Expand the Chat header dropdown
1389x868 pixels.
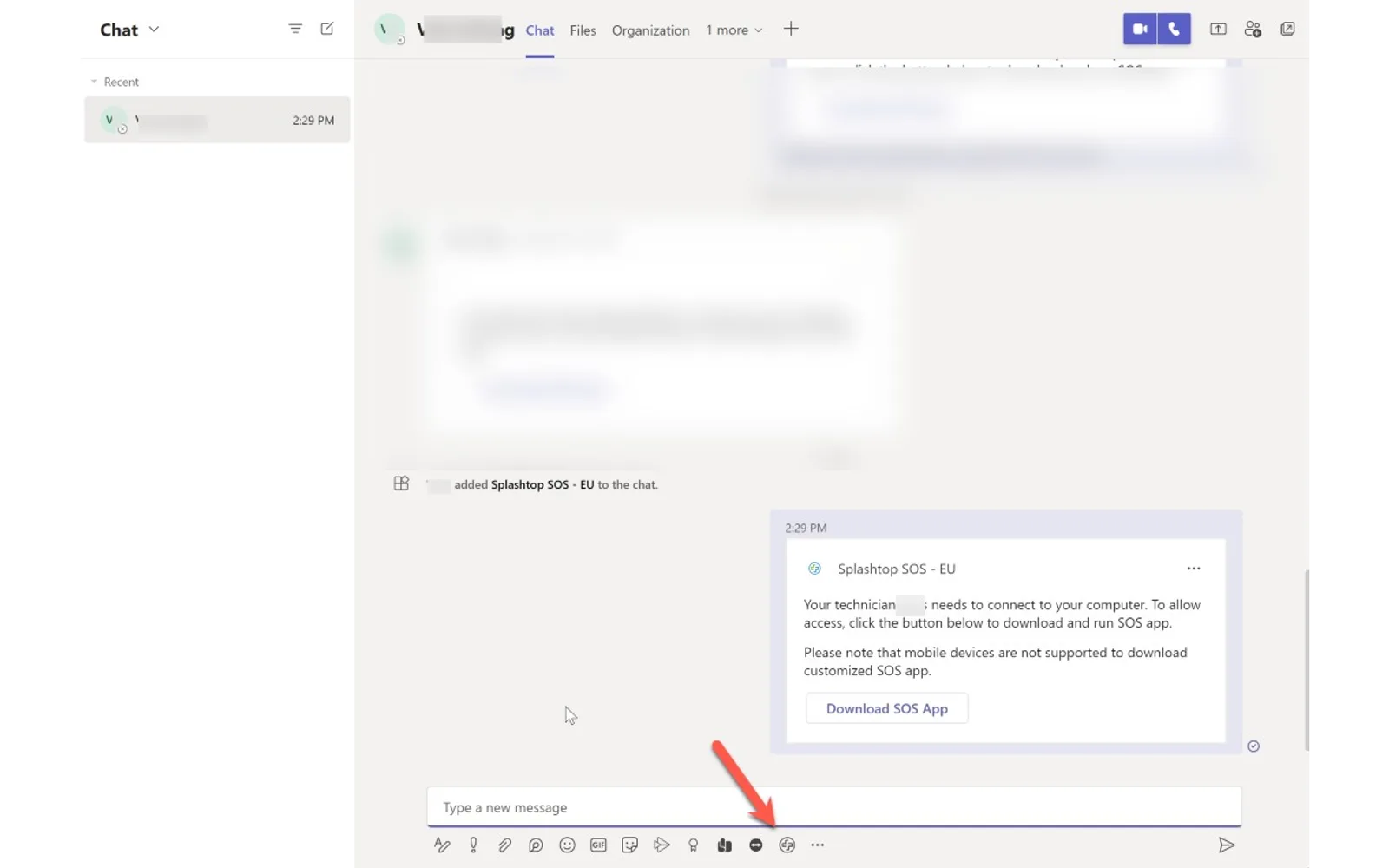(x=154, y=29)
